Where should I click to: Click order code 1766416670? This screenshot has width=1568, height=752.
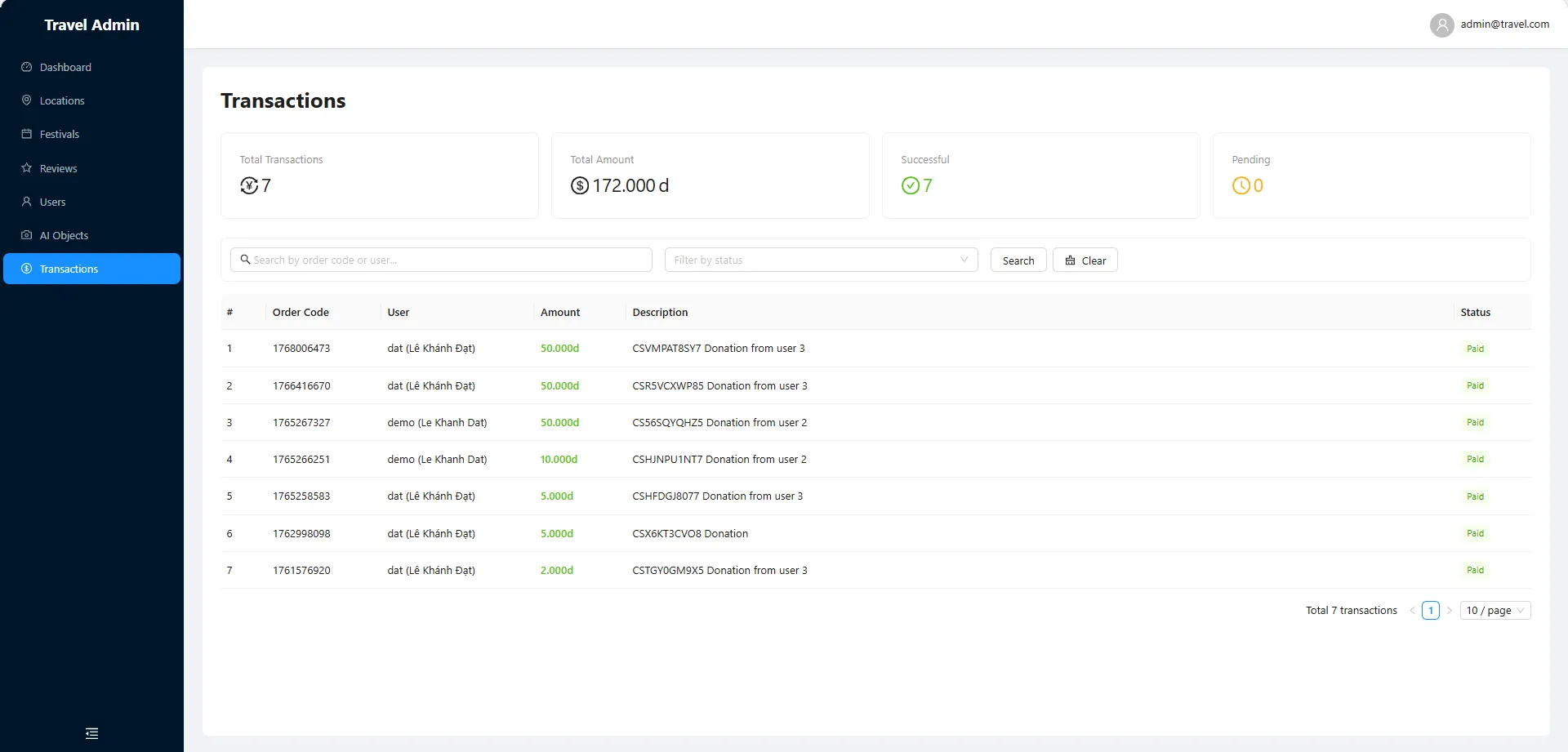pyautogui.click(x=301, y=385)
